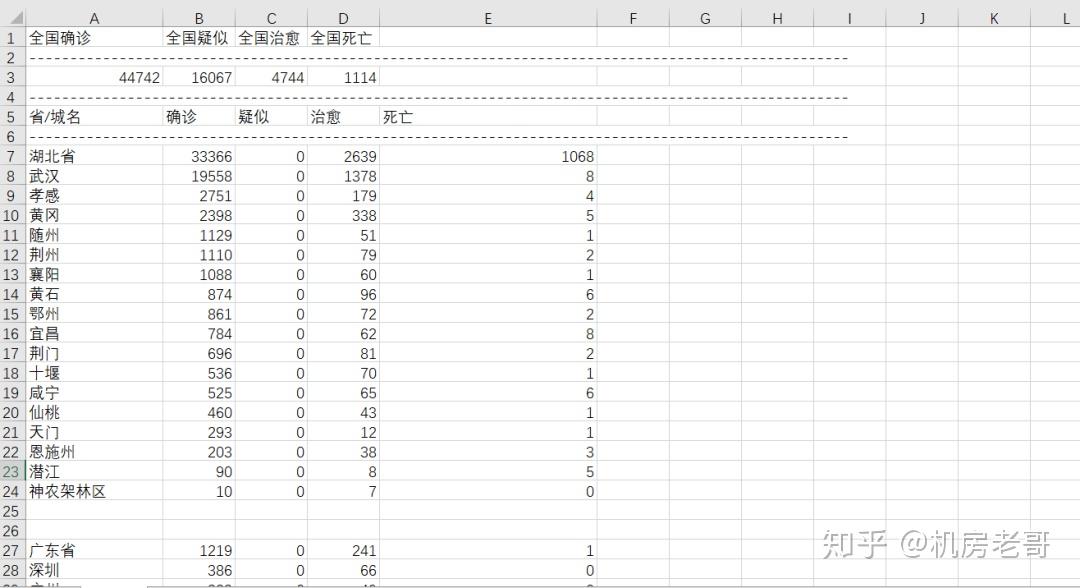Select the 荆门 cell
Screen dimensions: 1080x588
tap(94, 353)
